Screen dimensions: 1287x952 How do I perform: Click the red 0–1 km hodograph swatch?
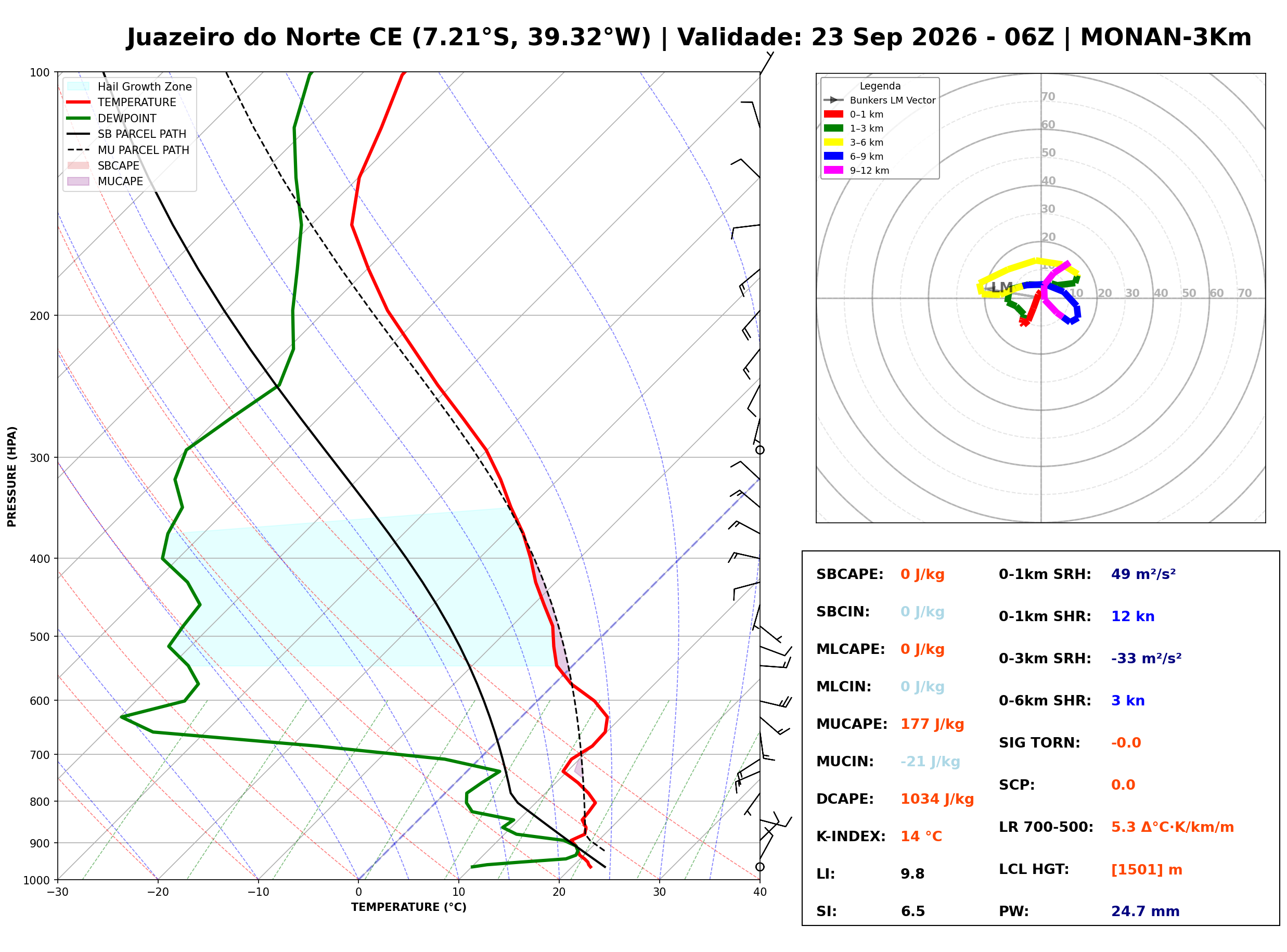[833, 114]
